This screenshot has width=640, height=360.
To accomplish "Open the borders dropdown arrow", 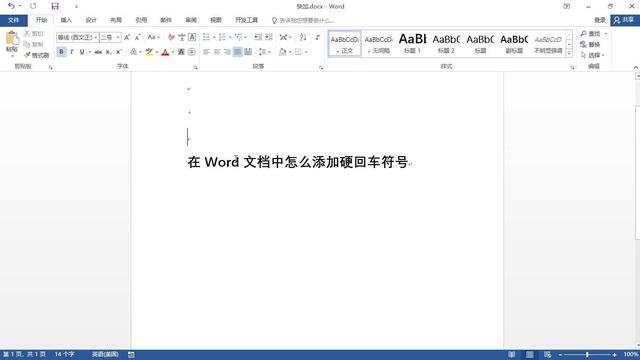I will (x=306, y=52).
